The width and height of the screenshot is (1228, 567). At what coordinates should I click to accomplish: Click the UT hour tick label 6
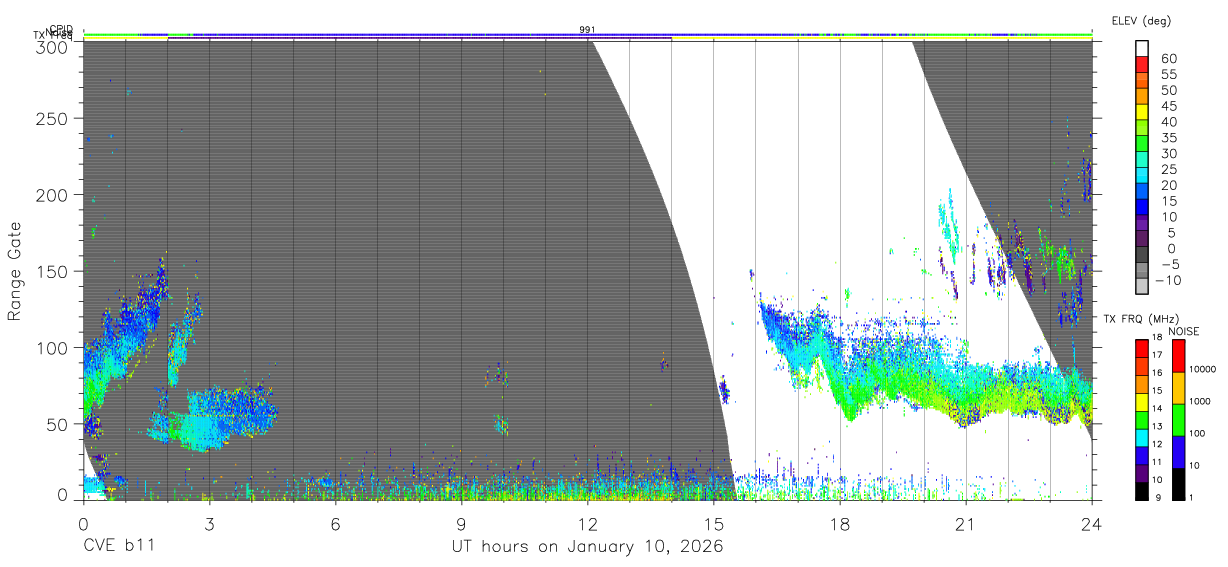(335, 523)
